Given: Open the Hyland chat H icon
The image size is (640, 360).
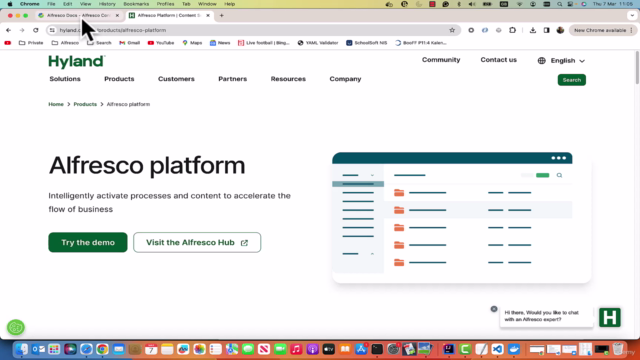Looking at the screenshot, I should [x=610, y=317].
